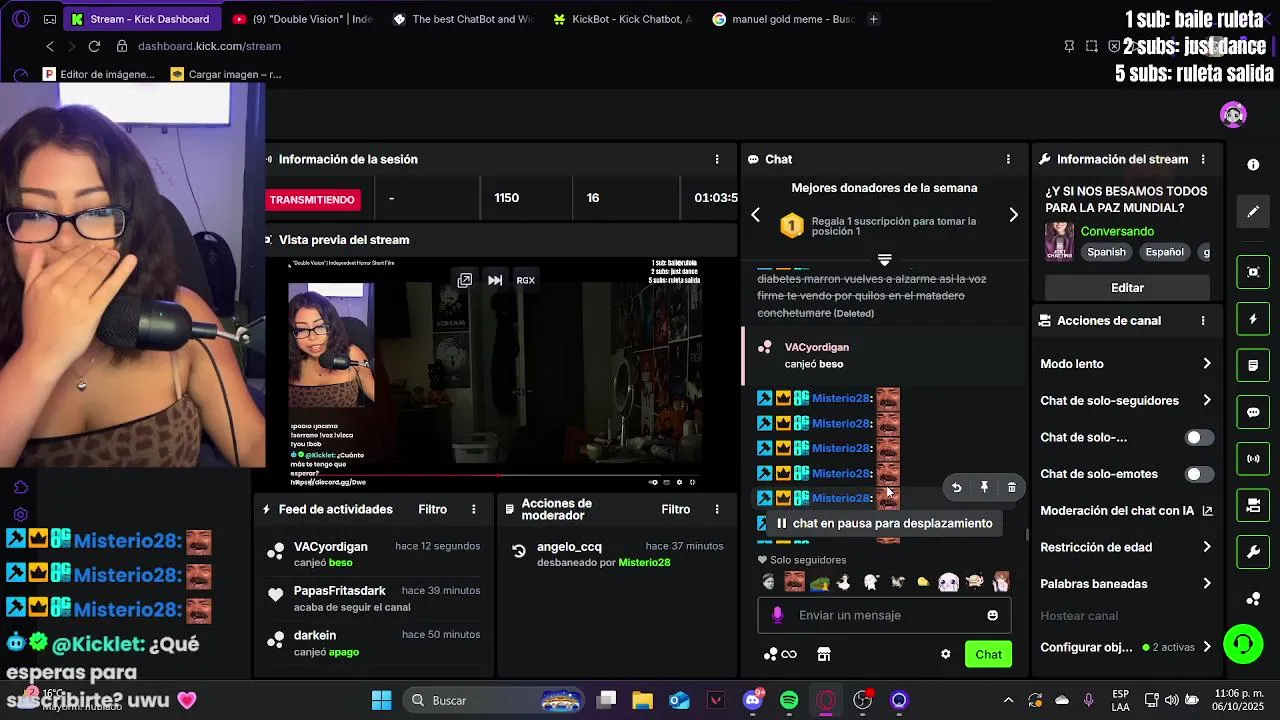Click the Windows Start button
Viewport: 1280px width, 720px height.
click(x=381, y=701)
